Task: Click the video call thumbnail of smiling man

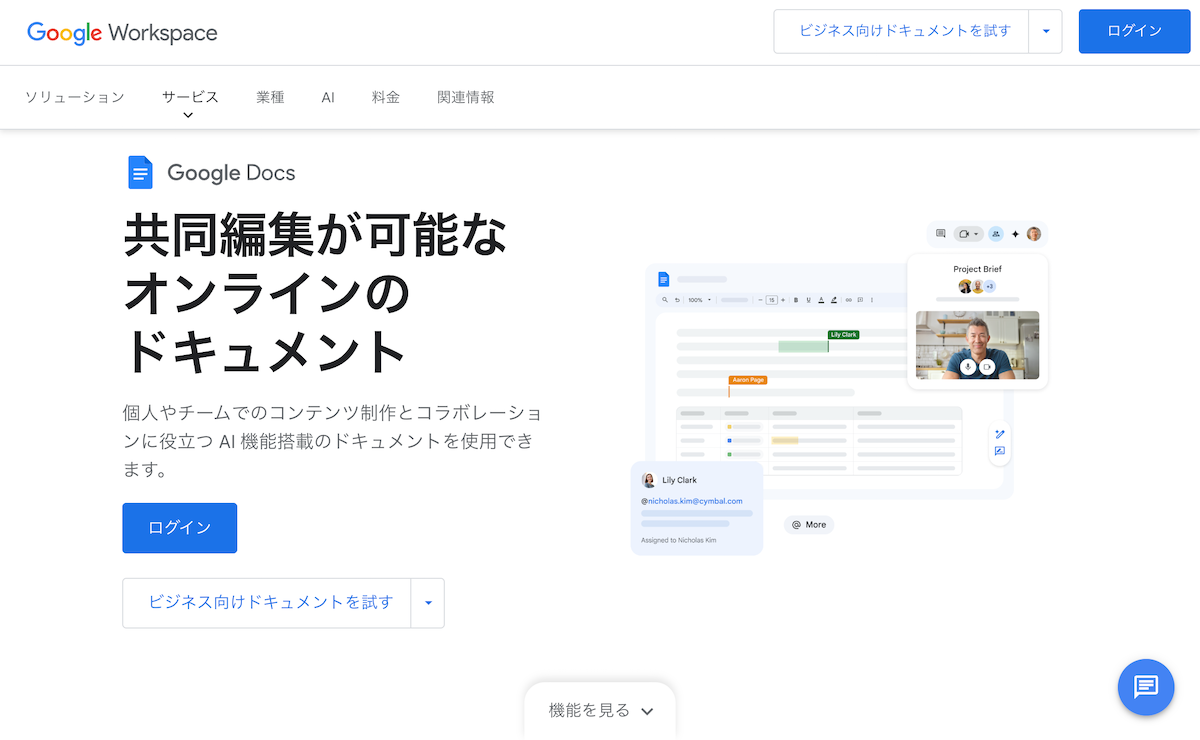Action: 977,345
